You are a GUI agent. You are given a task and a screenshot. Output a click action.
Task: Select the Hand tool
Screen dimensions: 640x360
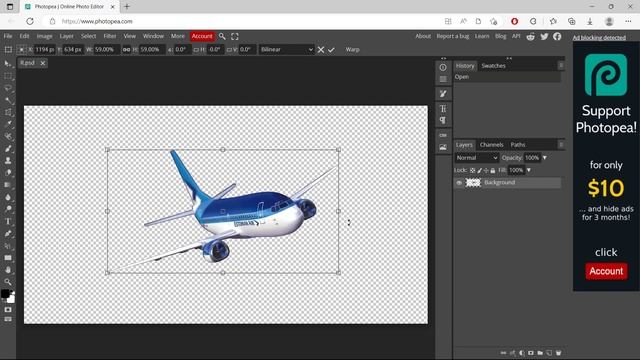click(8, 270)
